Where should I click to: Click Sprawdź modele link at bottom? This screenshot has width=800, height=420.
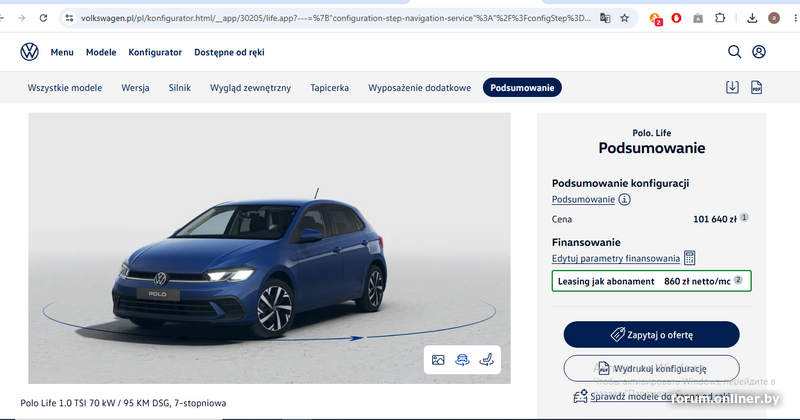click(661, 397)
